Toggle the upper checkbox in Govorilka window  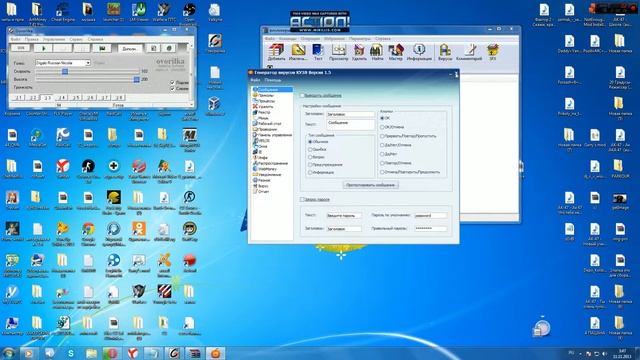click(x=172, y=82)
